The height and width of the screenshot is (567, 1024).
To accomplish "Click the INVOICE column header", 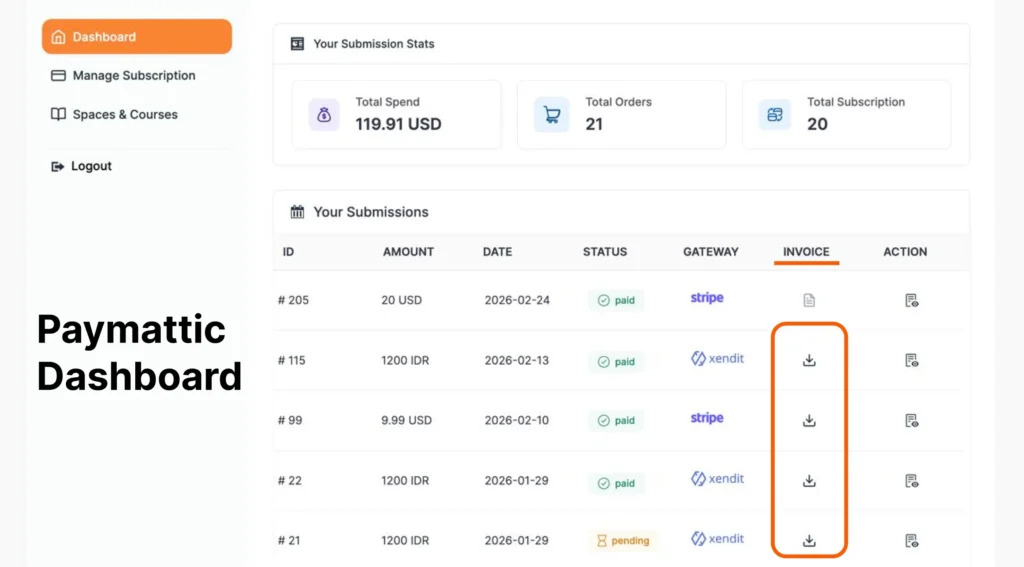I will pos(806,251).
